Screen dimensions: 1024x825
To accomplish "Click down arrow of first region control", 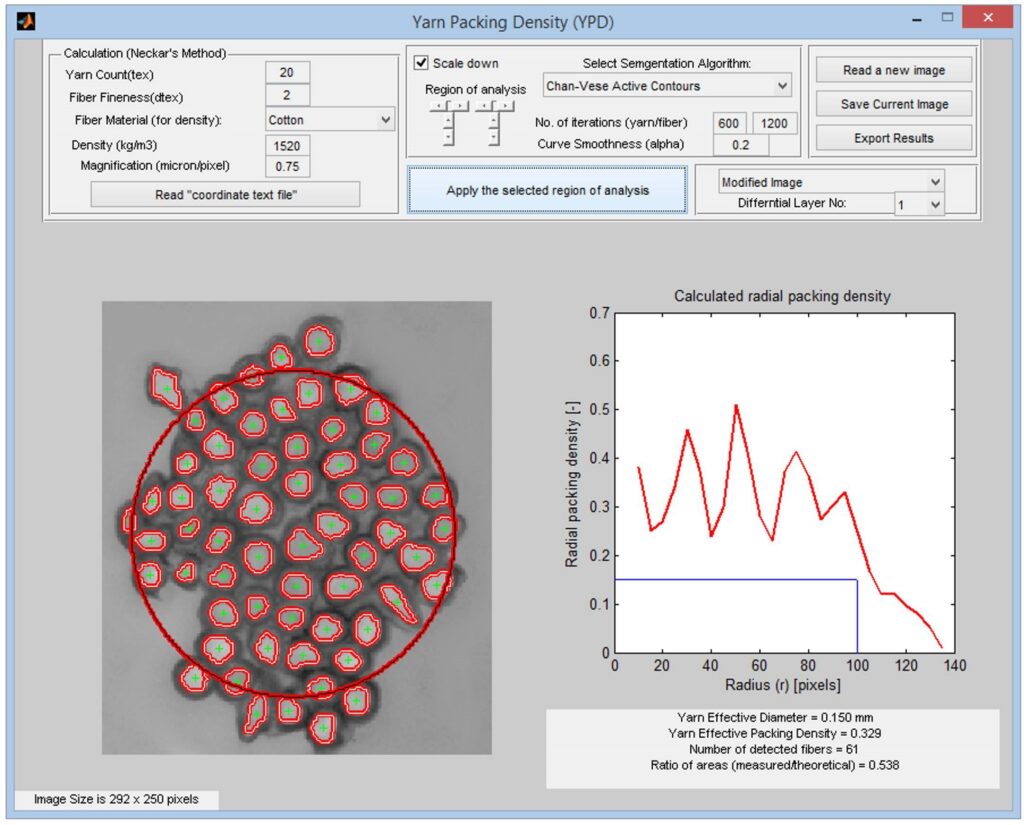I will coord(448,137).
